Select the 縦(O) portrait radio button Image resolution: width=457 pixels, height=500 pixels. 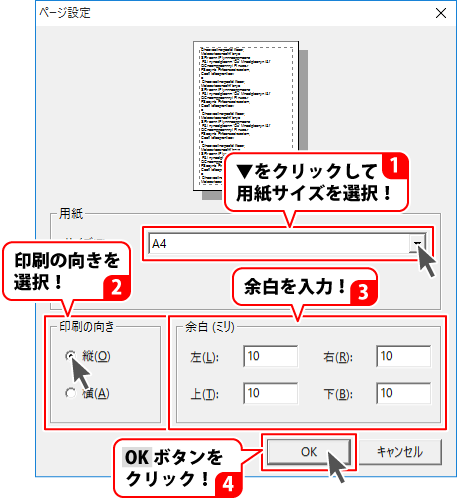(x=71, y=356)
